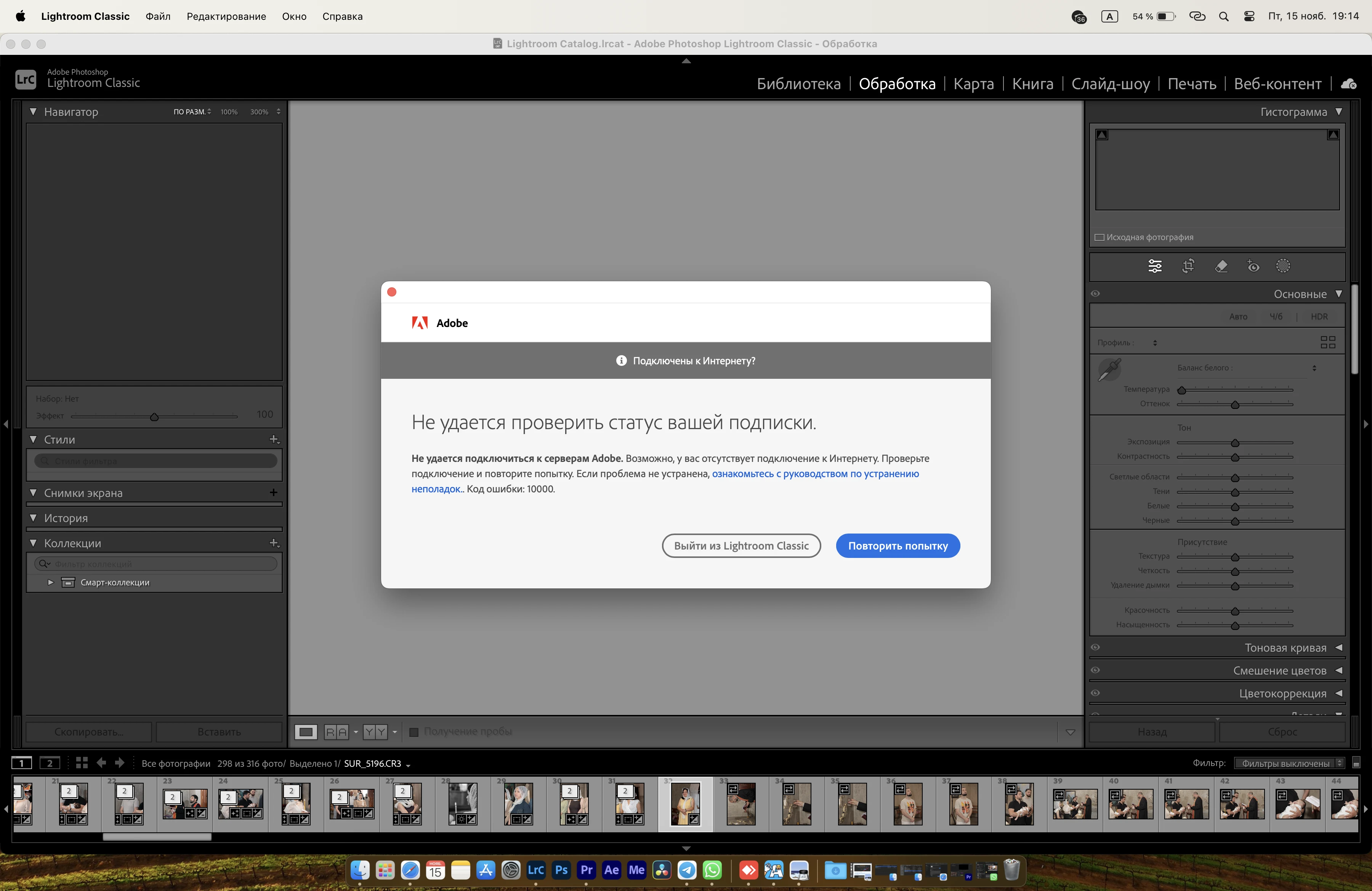The image size is (1372, 891).
Task: Click the Экспозиция slider handle
Action: 1235,442
